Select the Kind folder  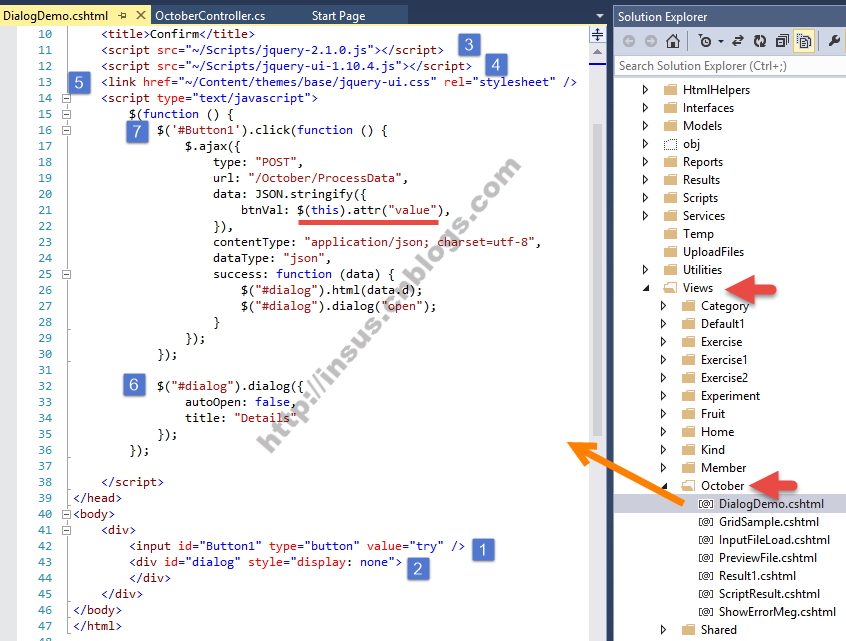point(712,450)
